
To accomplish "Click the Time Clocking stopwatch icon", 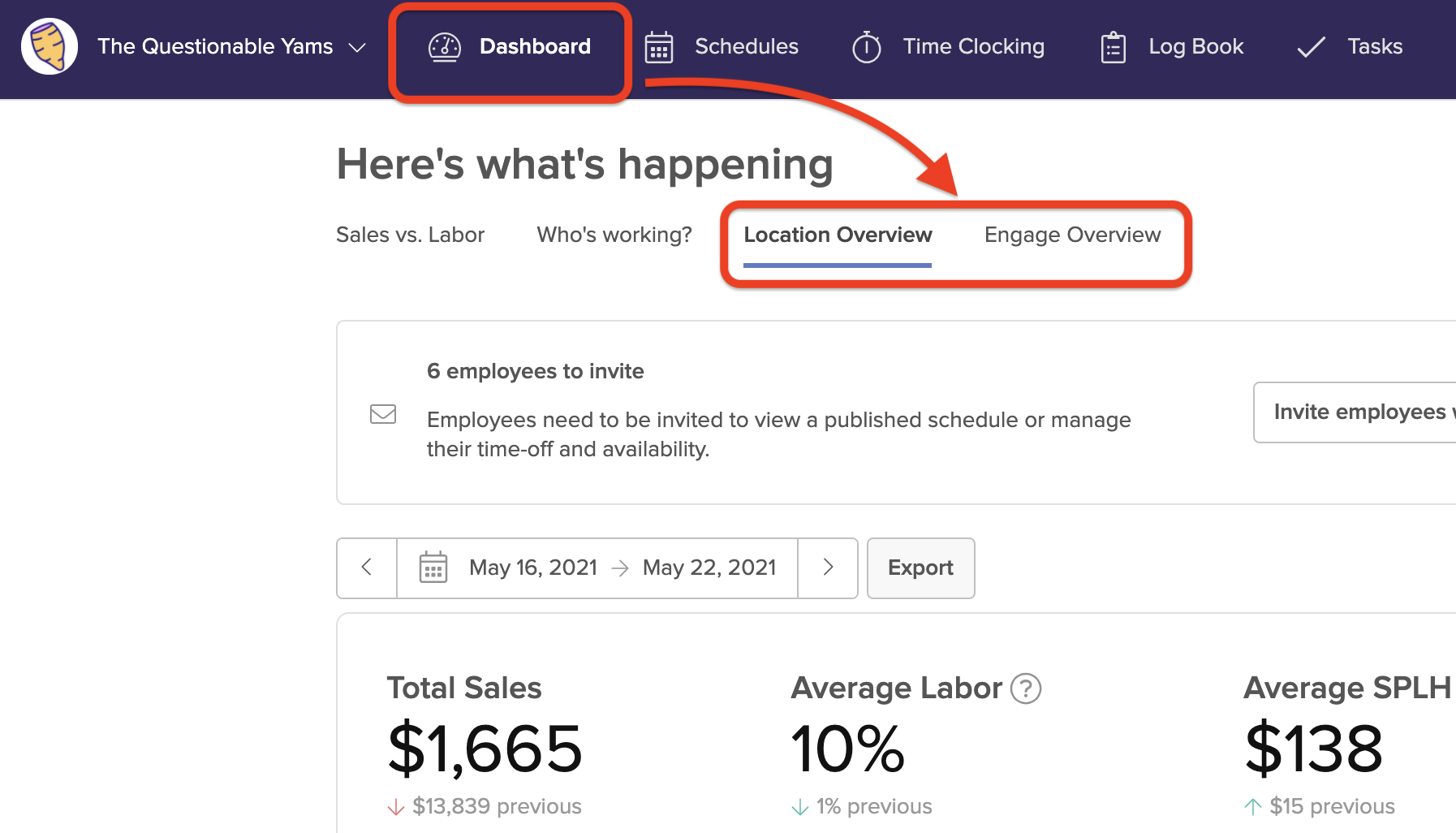I will (x=866, y=47).
